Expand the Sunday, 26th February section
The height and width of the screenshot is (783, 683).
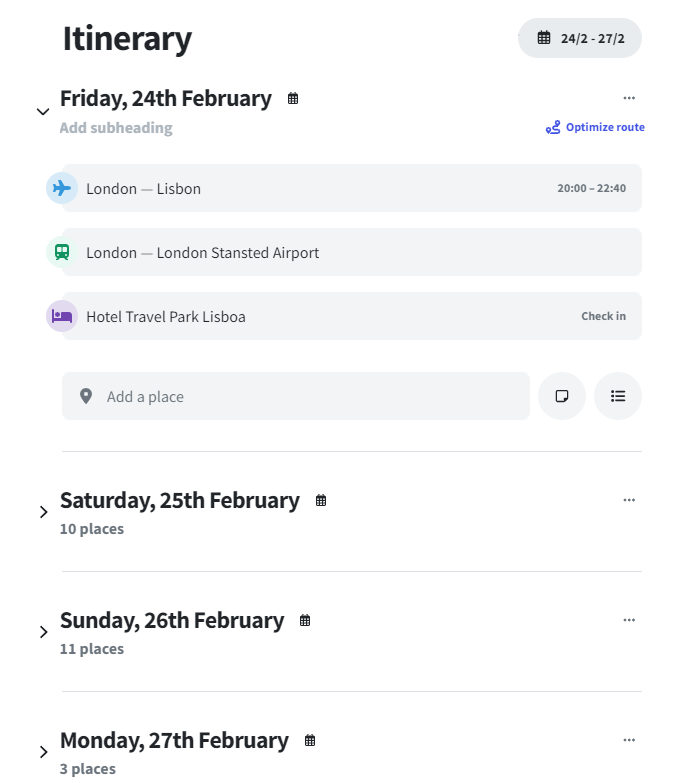pos(43,632)
